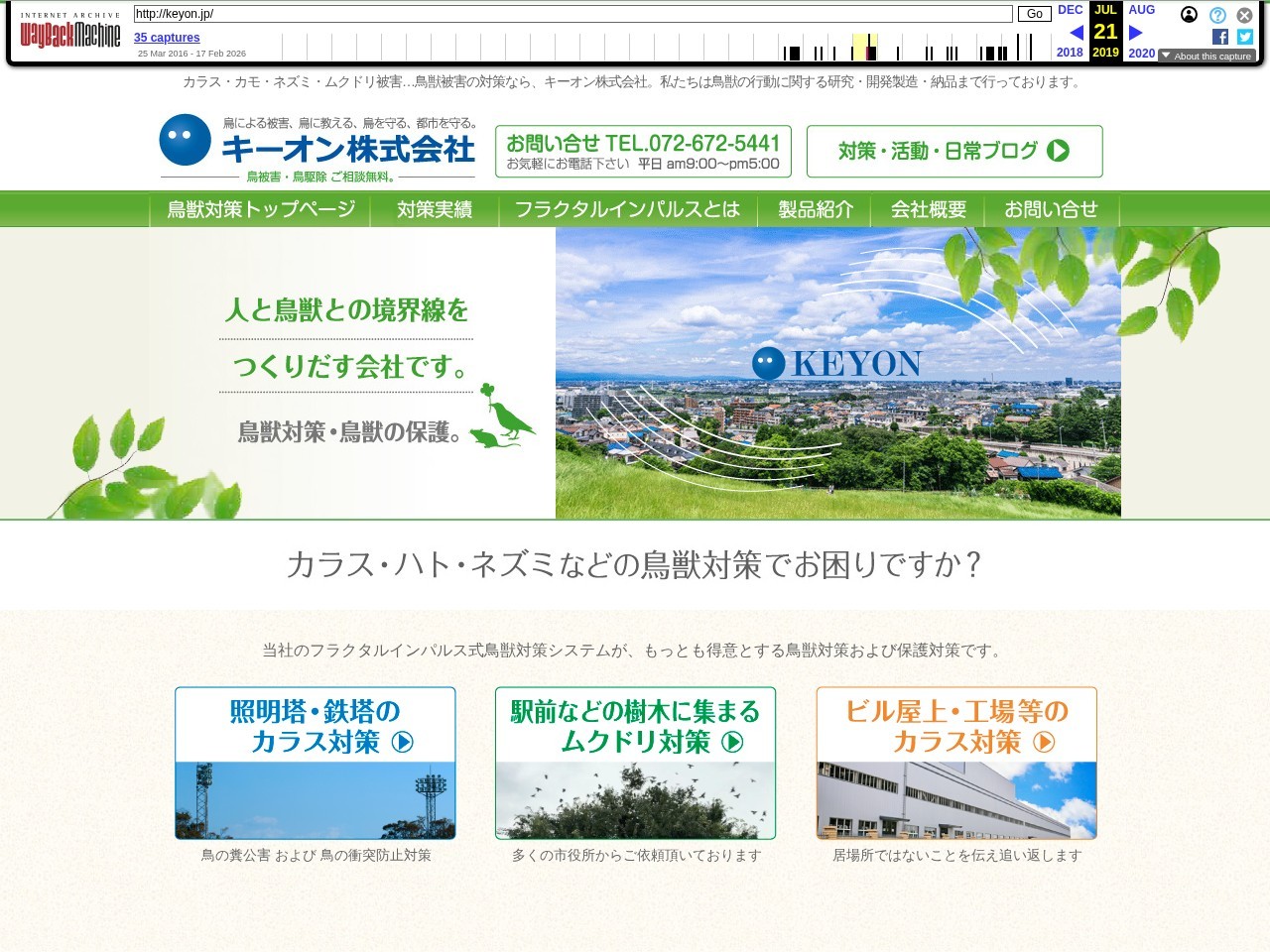Open the Wayback user account icon
1270x952 pixels.
tap(1189, 15)
